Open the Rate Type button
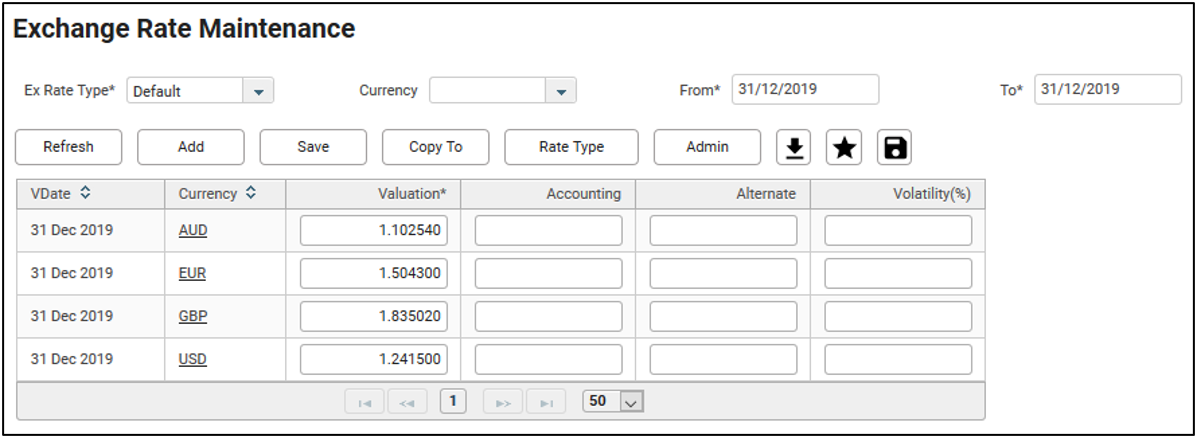1198x439 pixels. coord(571,147)
